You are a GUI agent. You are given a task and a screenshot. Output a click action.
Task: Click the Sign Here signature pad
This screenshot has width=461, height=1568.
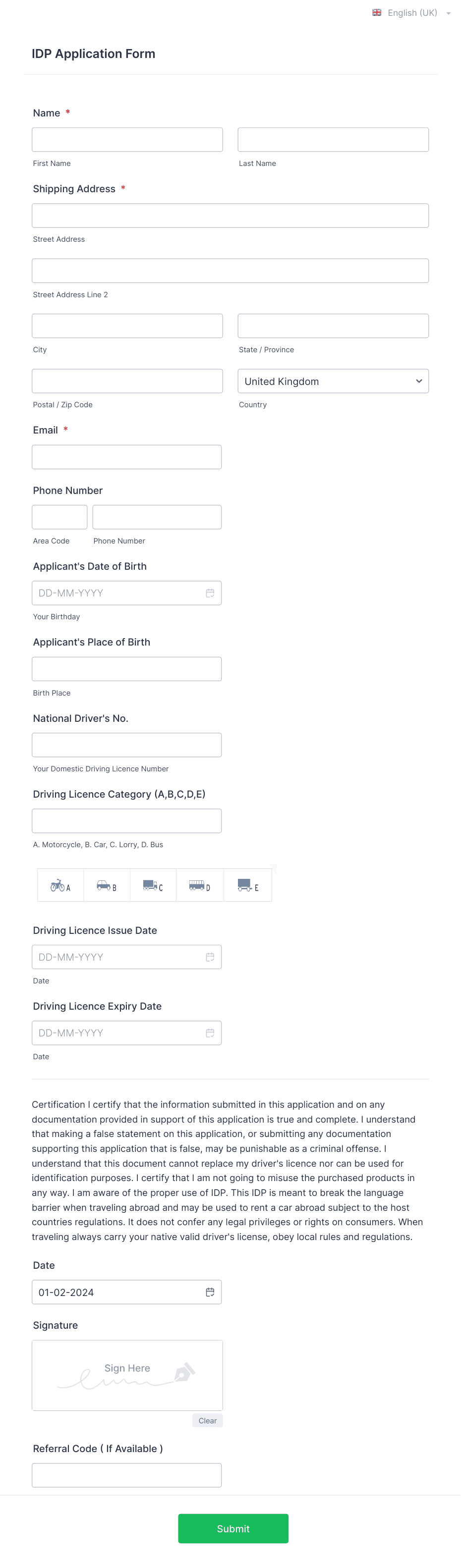tap(127, 1375)
